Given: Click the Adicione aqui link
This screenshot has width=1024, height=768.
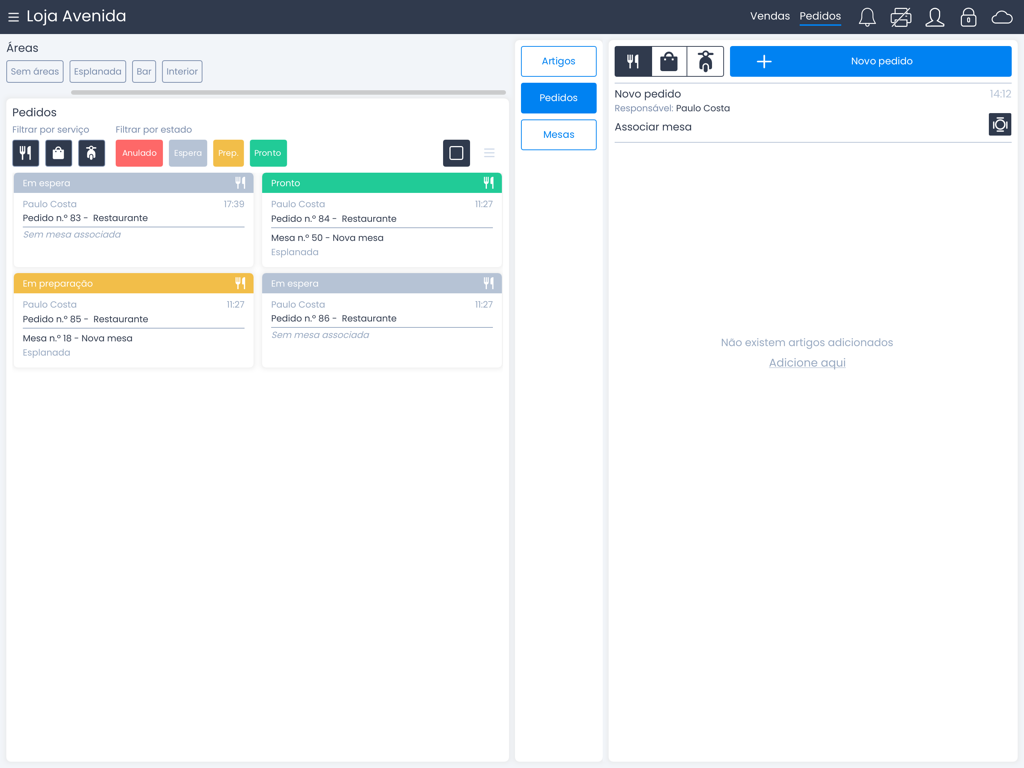Looking at the screenshot, I should [x=806, y=363].
